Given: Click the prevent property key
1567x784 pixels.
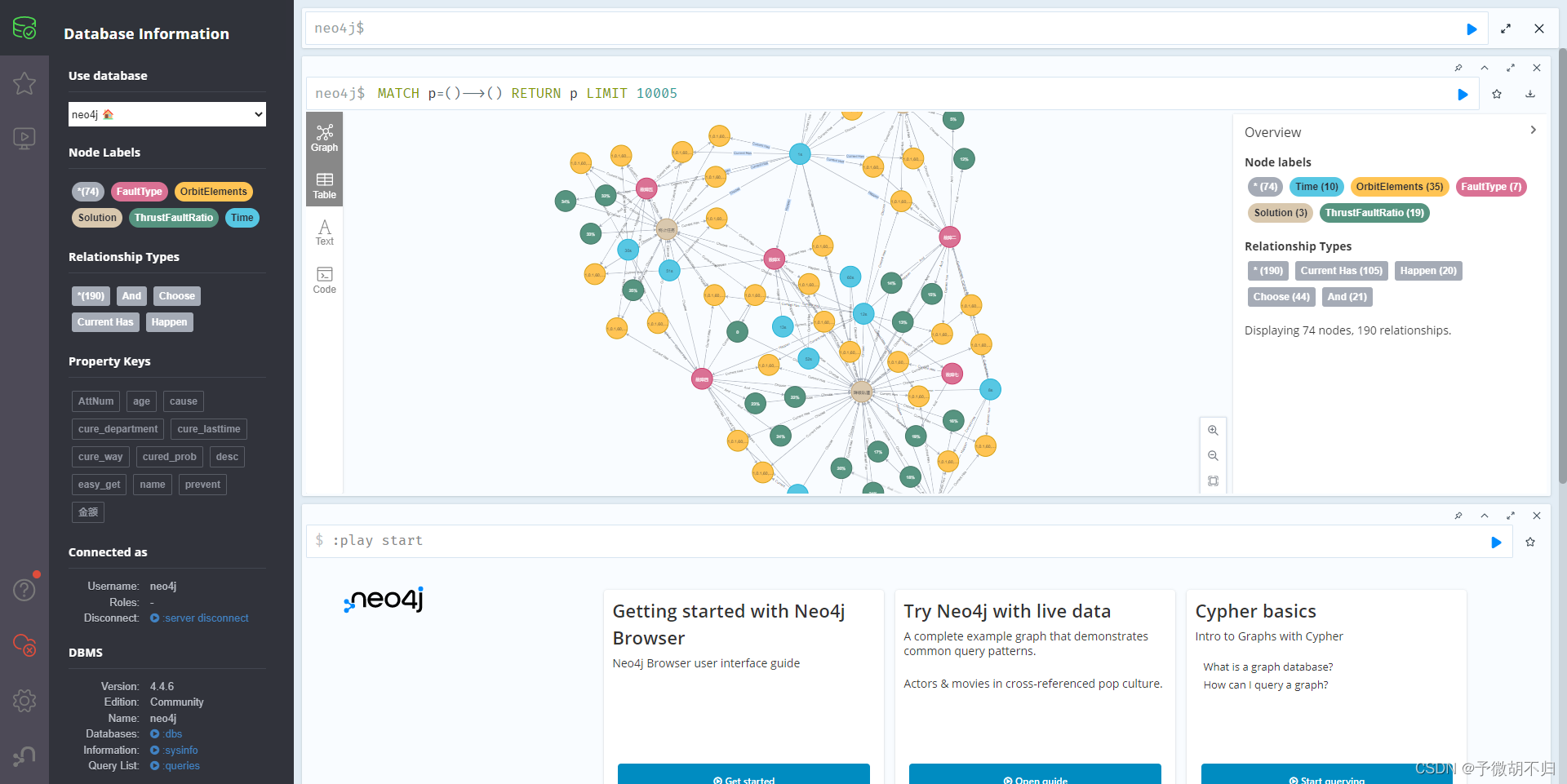Looking at the screenshot, I should pos(202,485).
